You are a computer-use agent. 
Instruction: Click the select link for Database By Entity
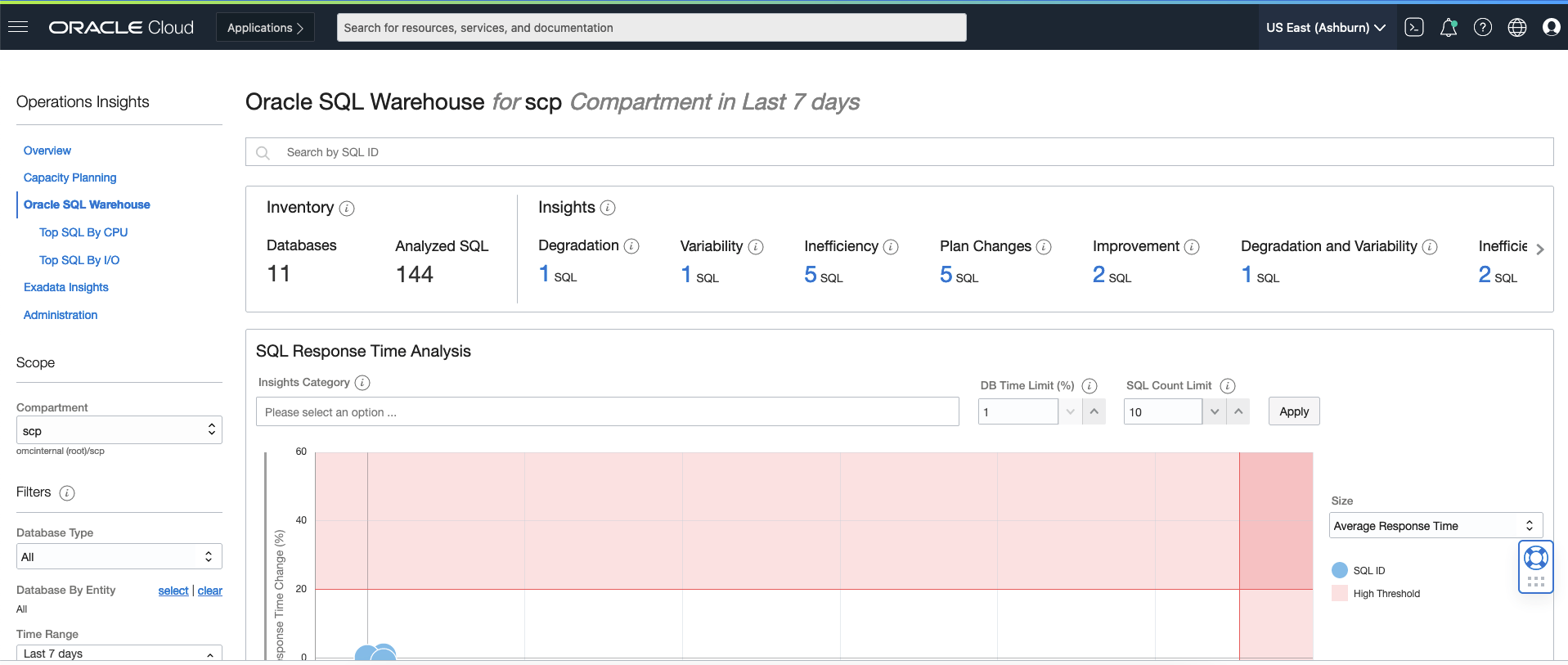tap(173, 591)
